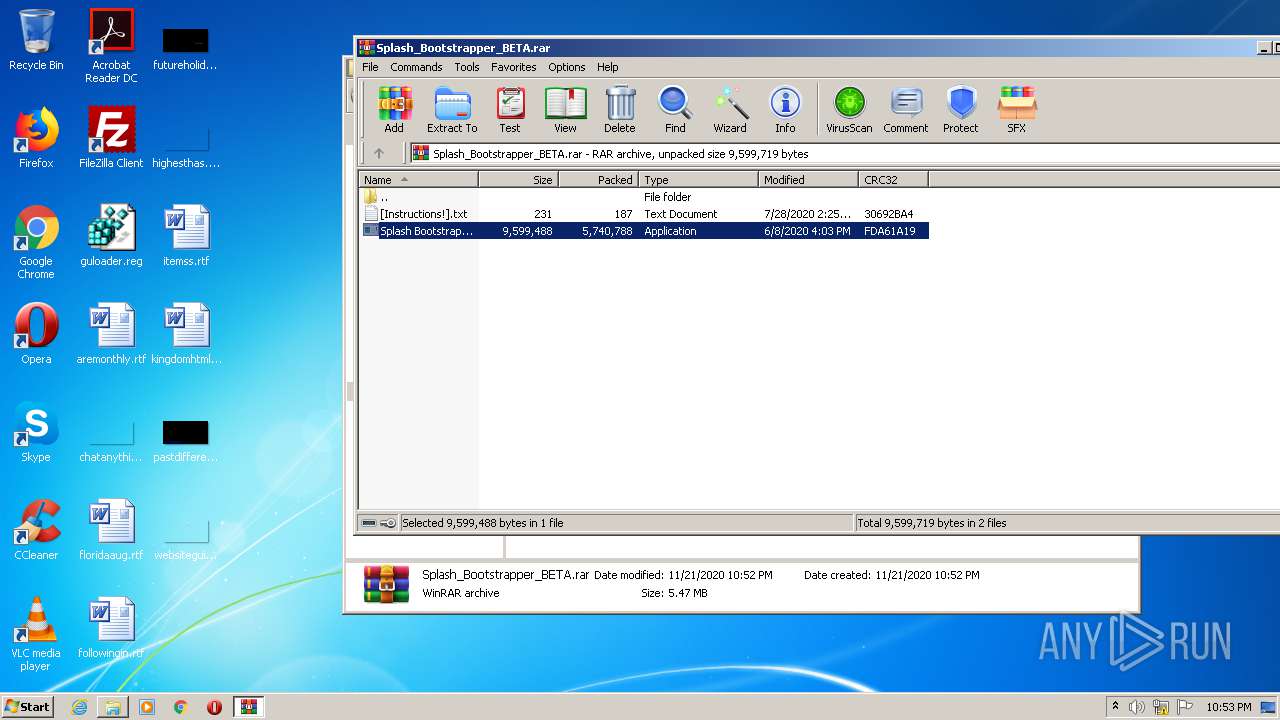Select Splash_Bootstrapper_BETA.rar icon in Explorer details pane
1280x720 pixels.
point(386,584)
